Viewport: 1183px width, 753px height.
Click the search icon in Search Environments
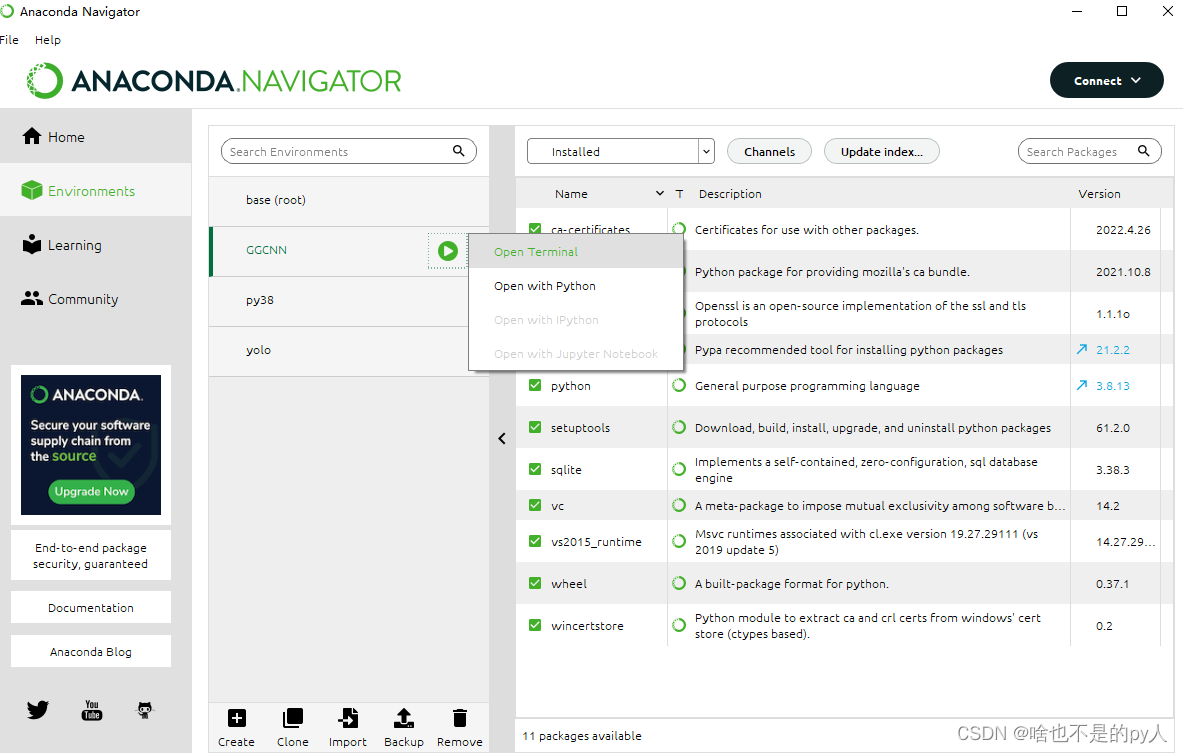[x=459, y=151]
